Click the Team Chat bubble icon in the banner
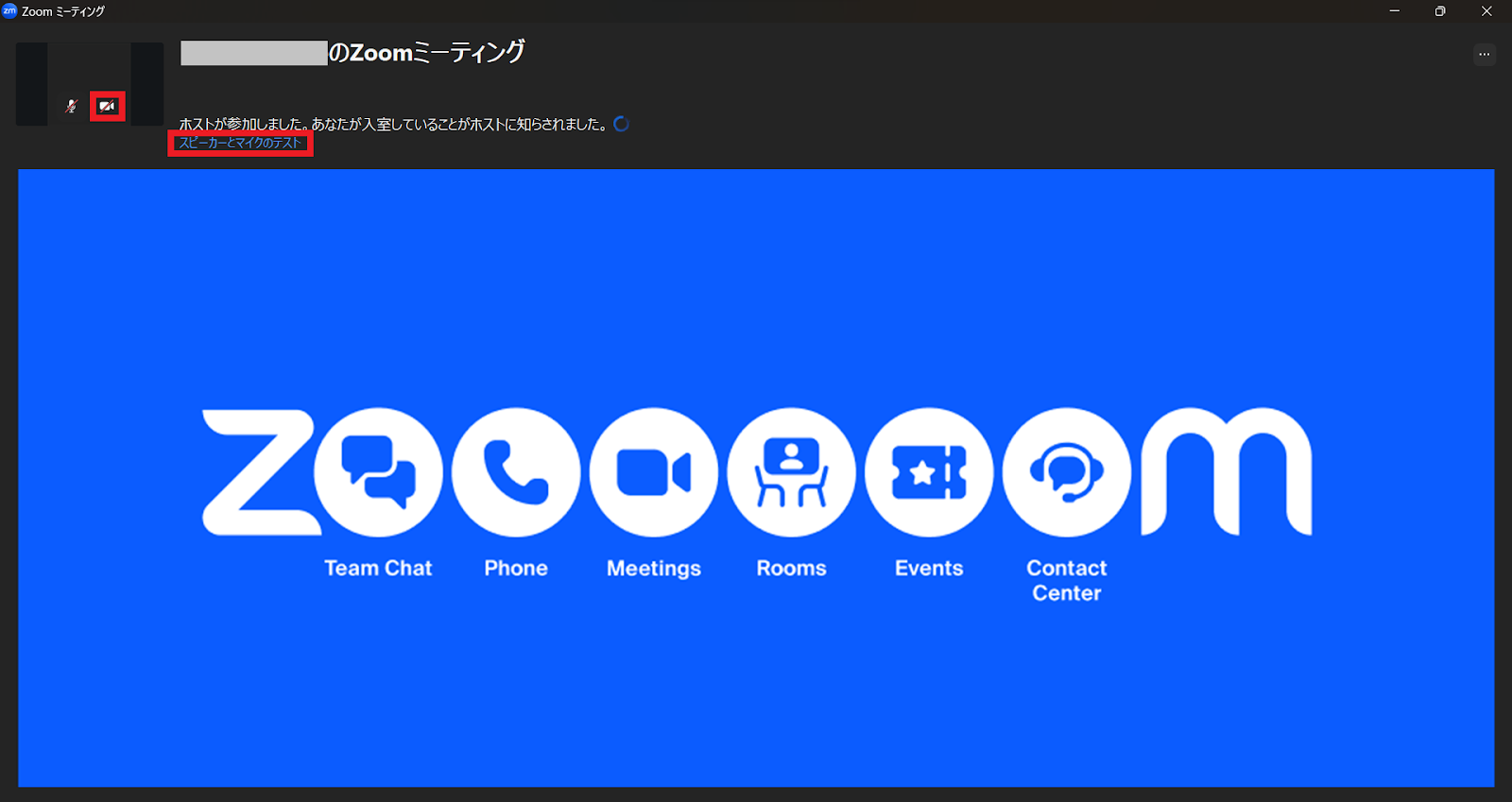Viewport: 1512px width, 802px height. click(x=378, y=472)
